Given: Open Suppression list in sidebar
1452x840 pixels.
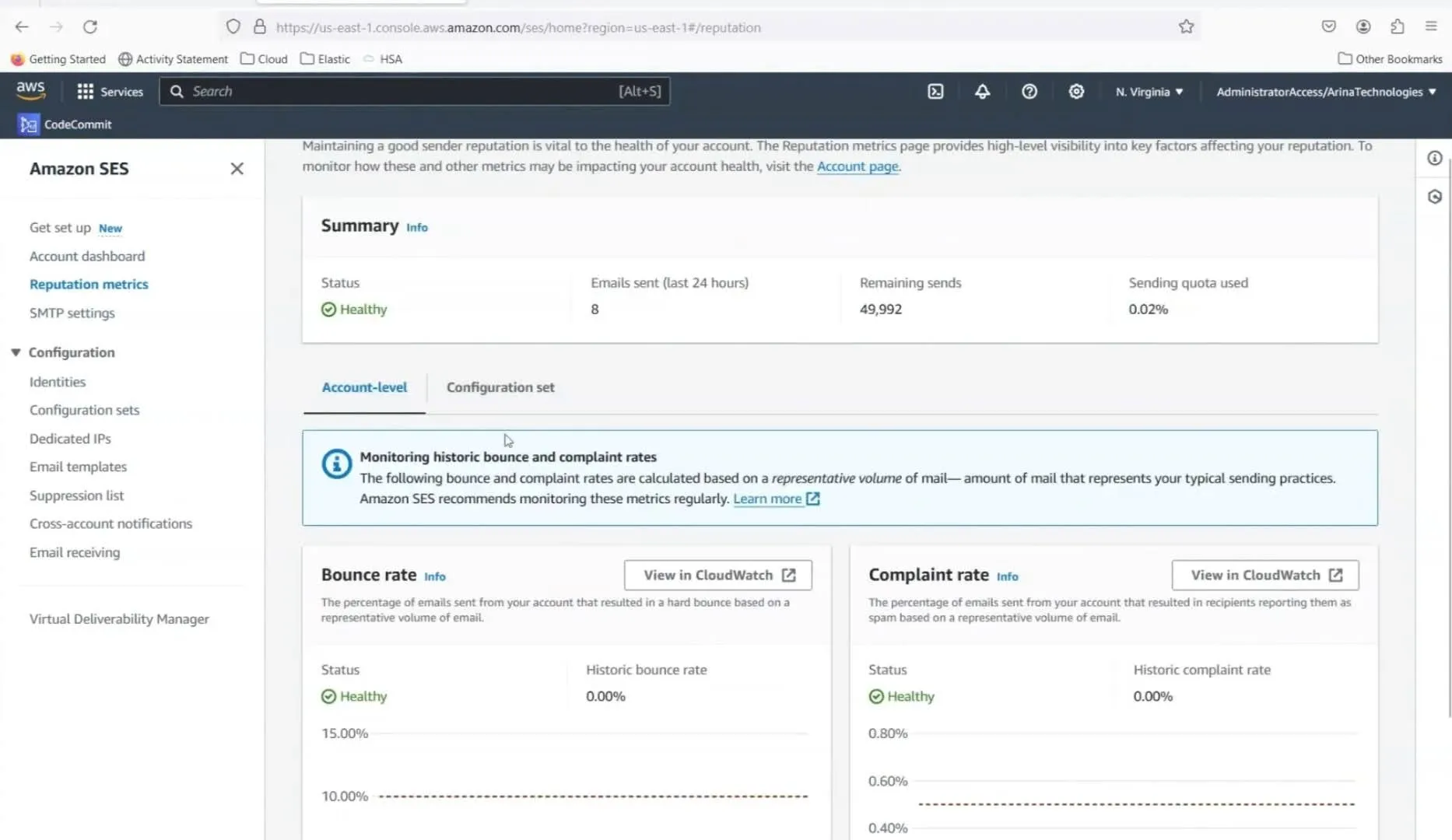Looking at the screenshot, I should (x=76, y=495).
